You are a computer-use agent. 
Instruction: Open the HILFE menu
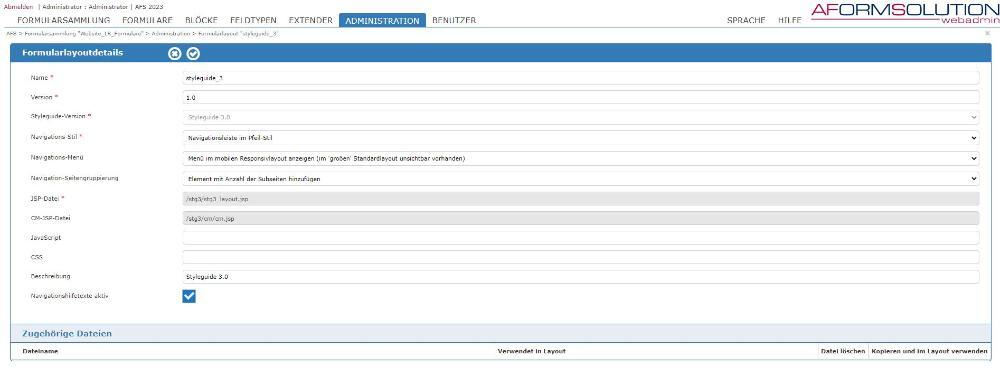790,20
